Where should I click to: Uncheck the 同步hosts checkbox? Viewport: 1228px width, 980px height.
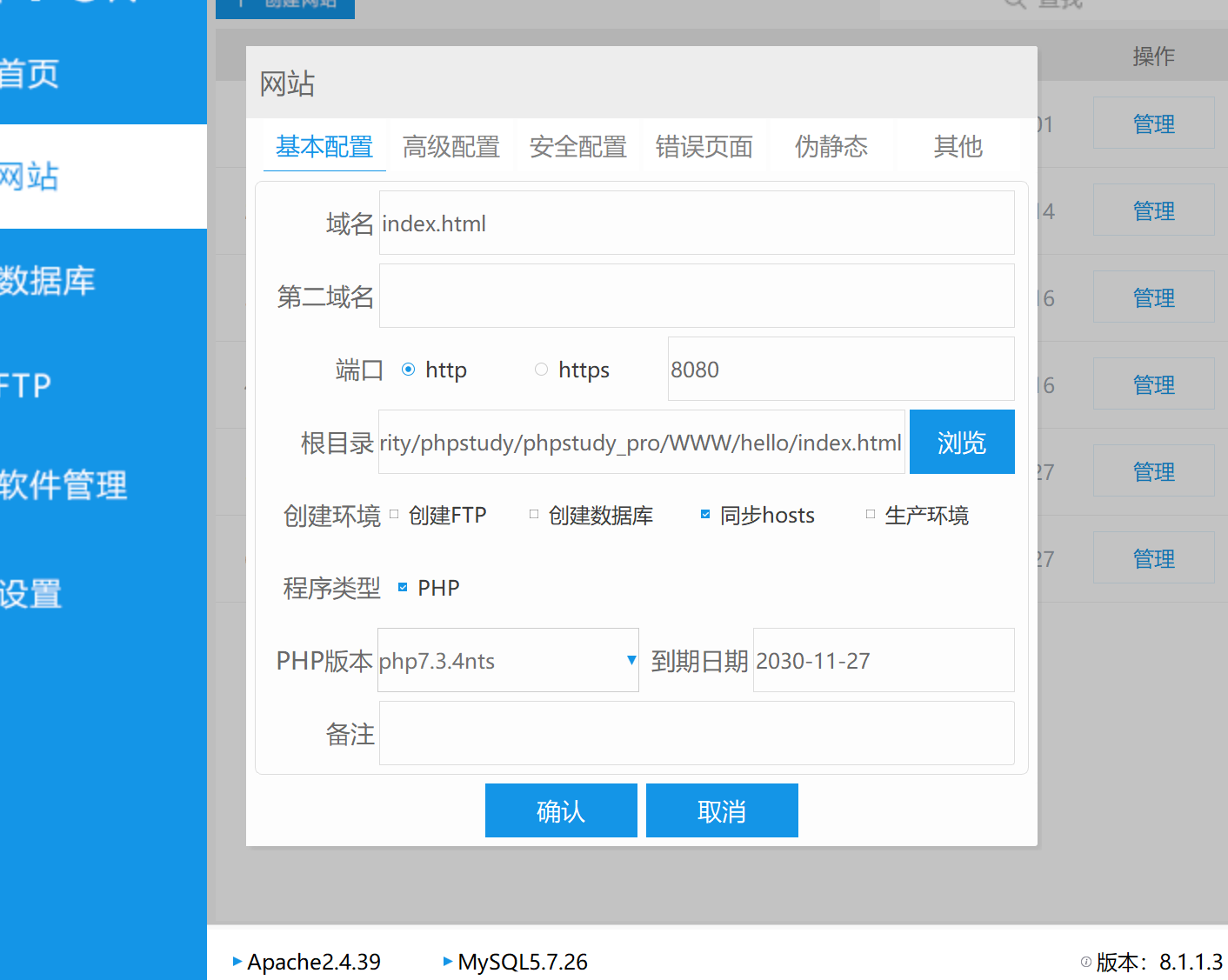pos(705,514)
